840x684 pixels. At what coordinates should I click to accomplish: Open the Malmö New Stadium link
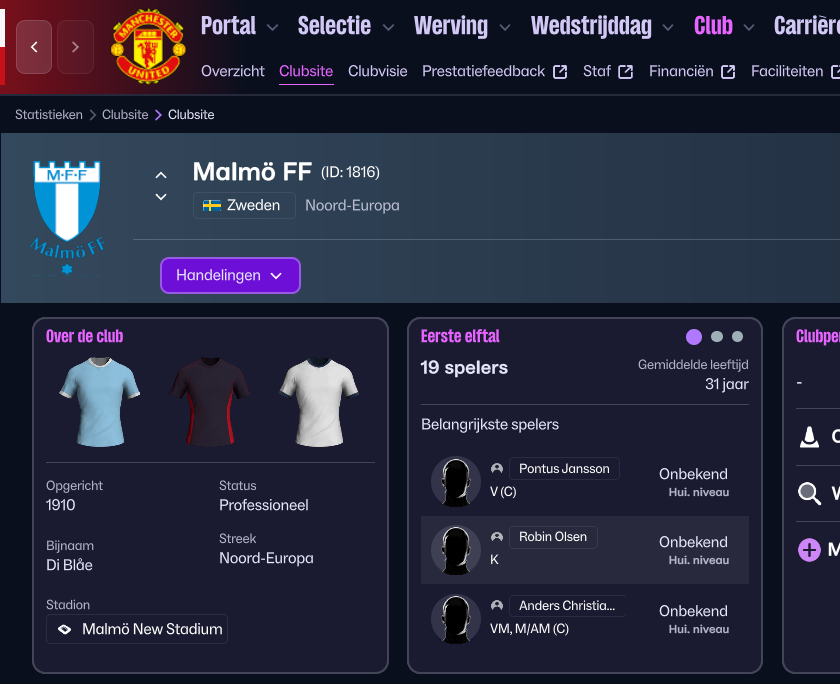click(138, 629)
